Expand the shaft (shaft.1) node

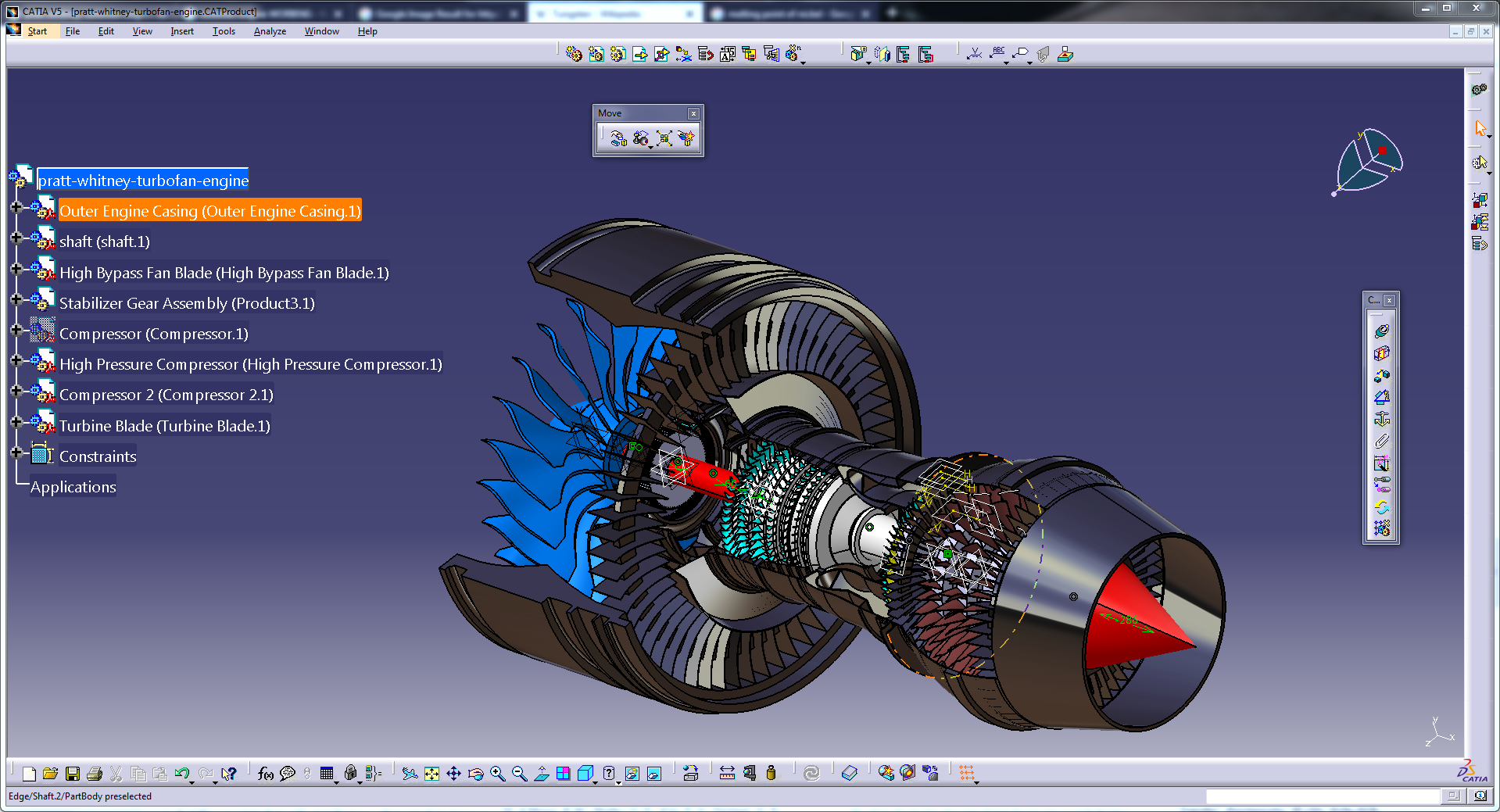(x=16, y=238)
